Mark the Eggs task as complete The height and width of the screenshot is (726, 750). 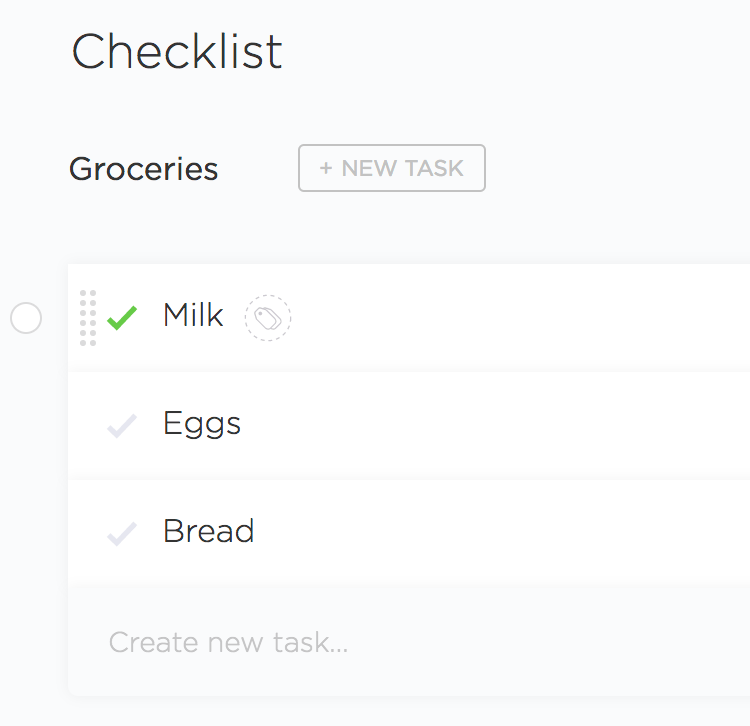pos(122,427)
